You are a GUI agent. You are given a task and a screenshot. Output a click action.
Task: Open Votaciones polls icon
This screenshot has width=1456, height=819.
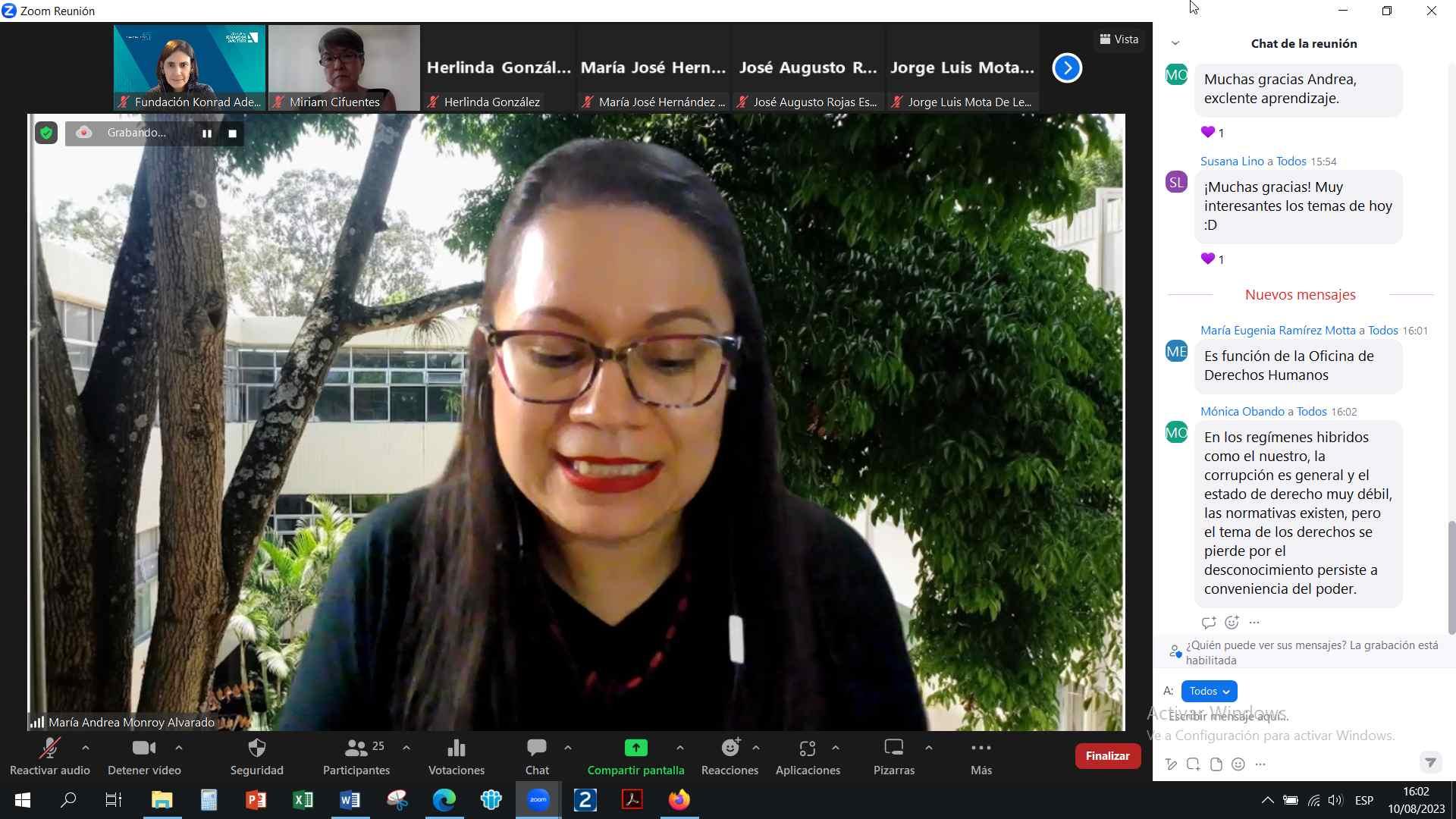click(456, 748)
